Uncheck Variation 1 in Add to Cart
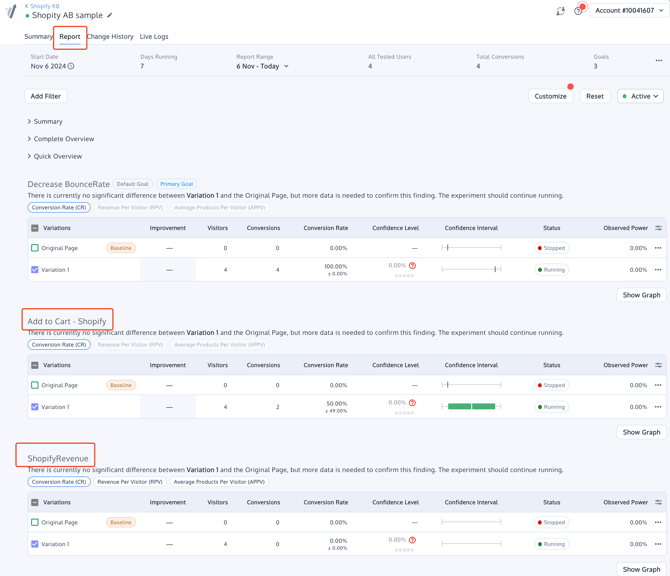The height and width of the screenshot is (576, 670). pyautogui.click(x=35, y=407)
